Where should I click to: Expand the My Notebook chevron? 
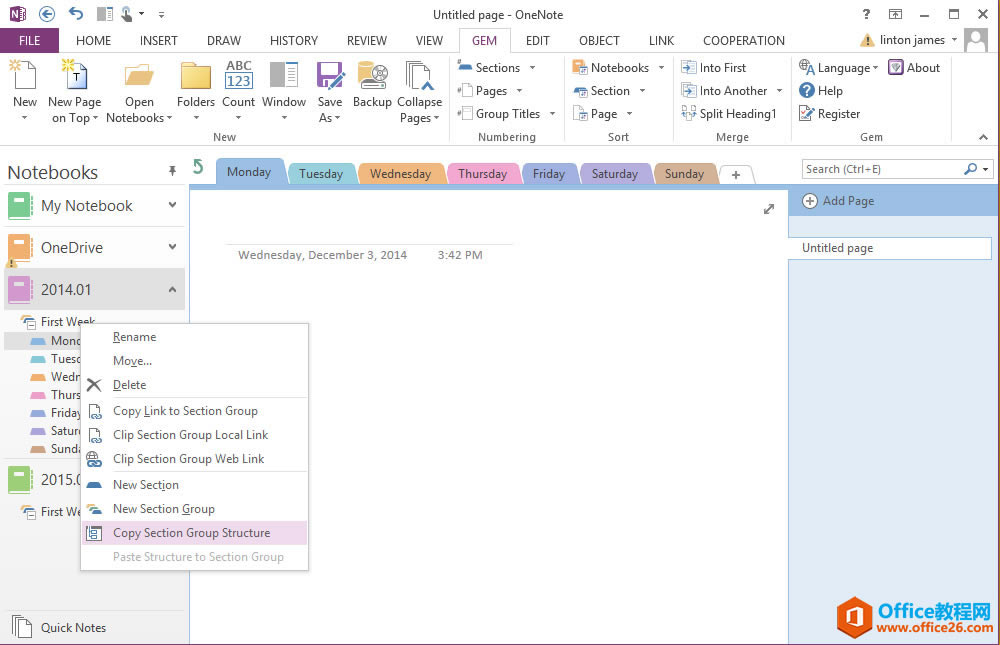click(172, 206)
